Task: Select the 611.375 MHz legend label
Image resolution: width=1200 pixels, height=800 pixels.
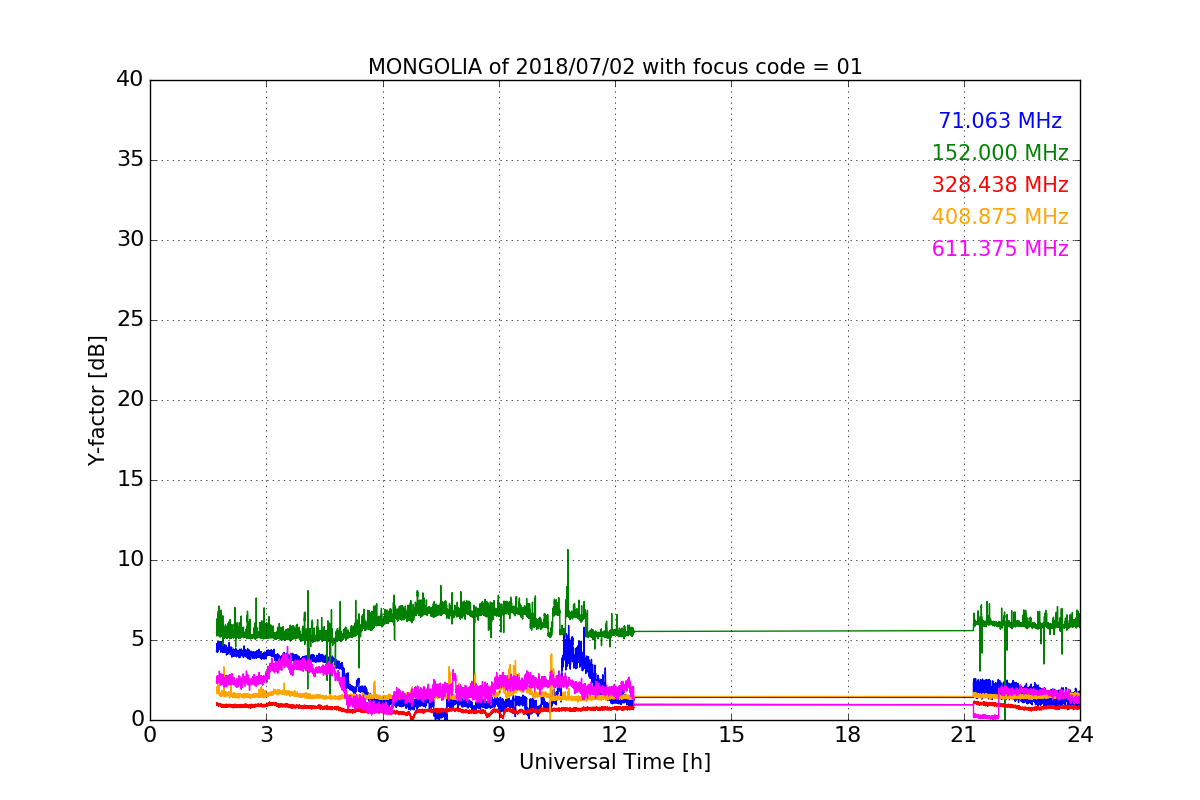Action: point(1000,249)
